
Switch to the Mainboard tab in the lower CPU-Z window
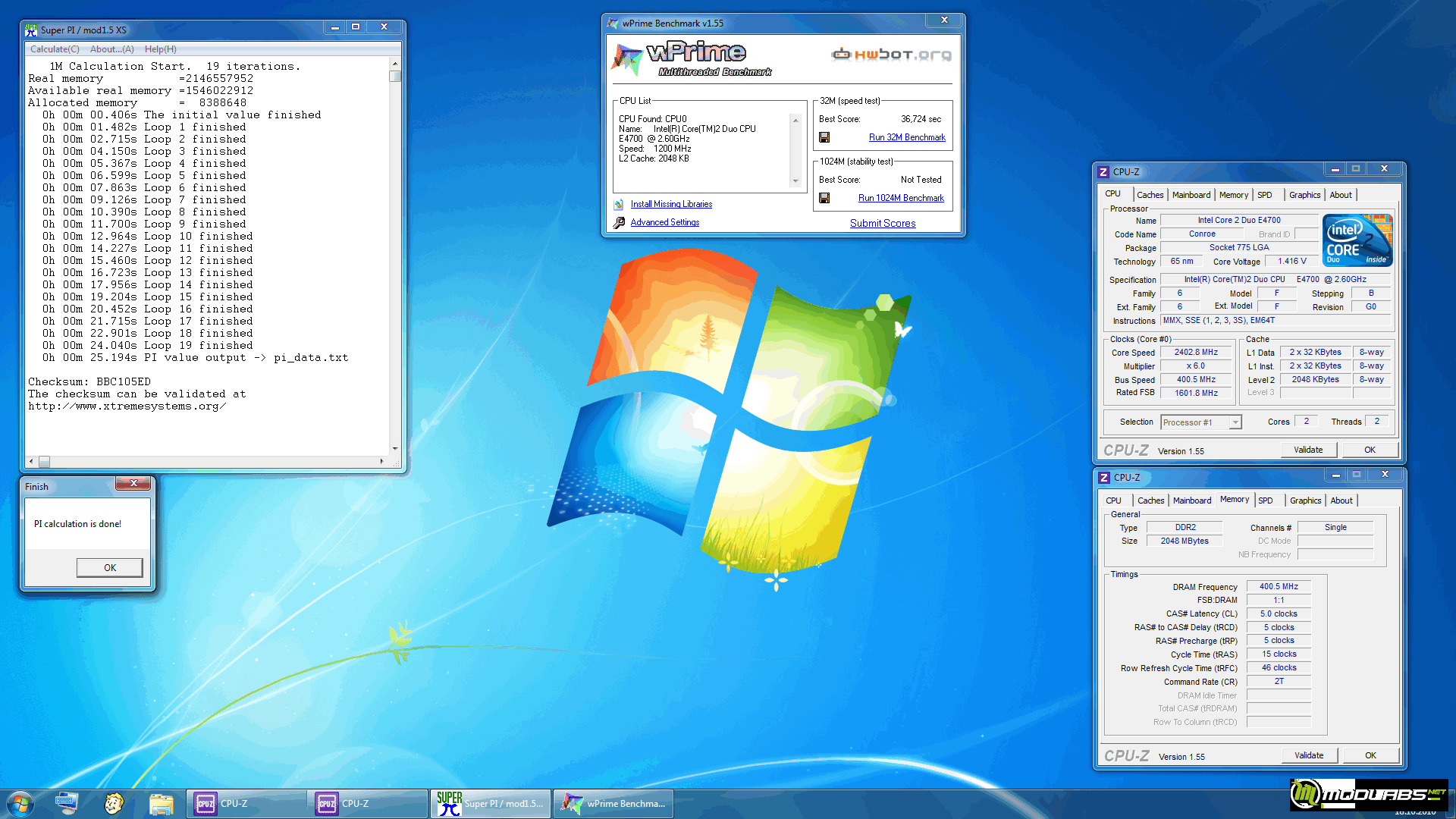click(1192, 500)
